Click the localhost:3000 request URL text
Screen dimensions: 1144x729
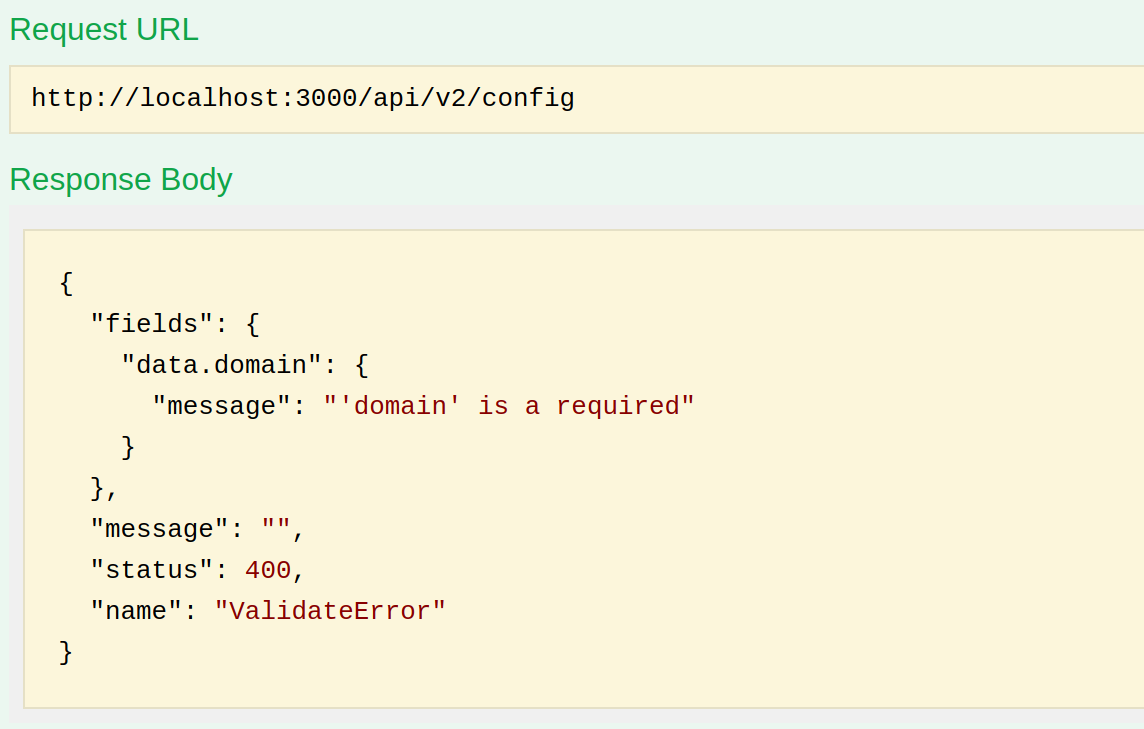click(302, 98)
